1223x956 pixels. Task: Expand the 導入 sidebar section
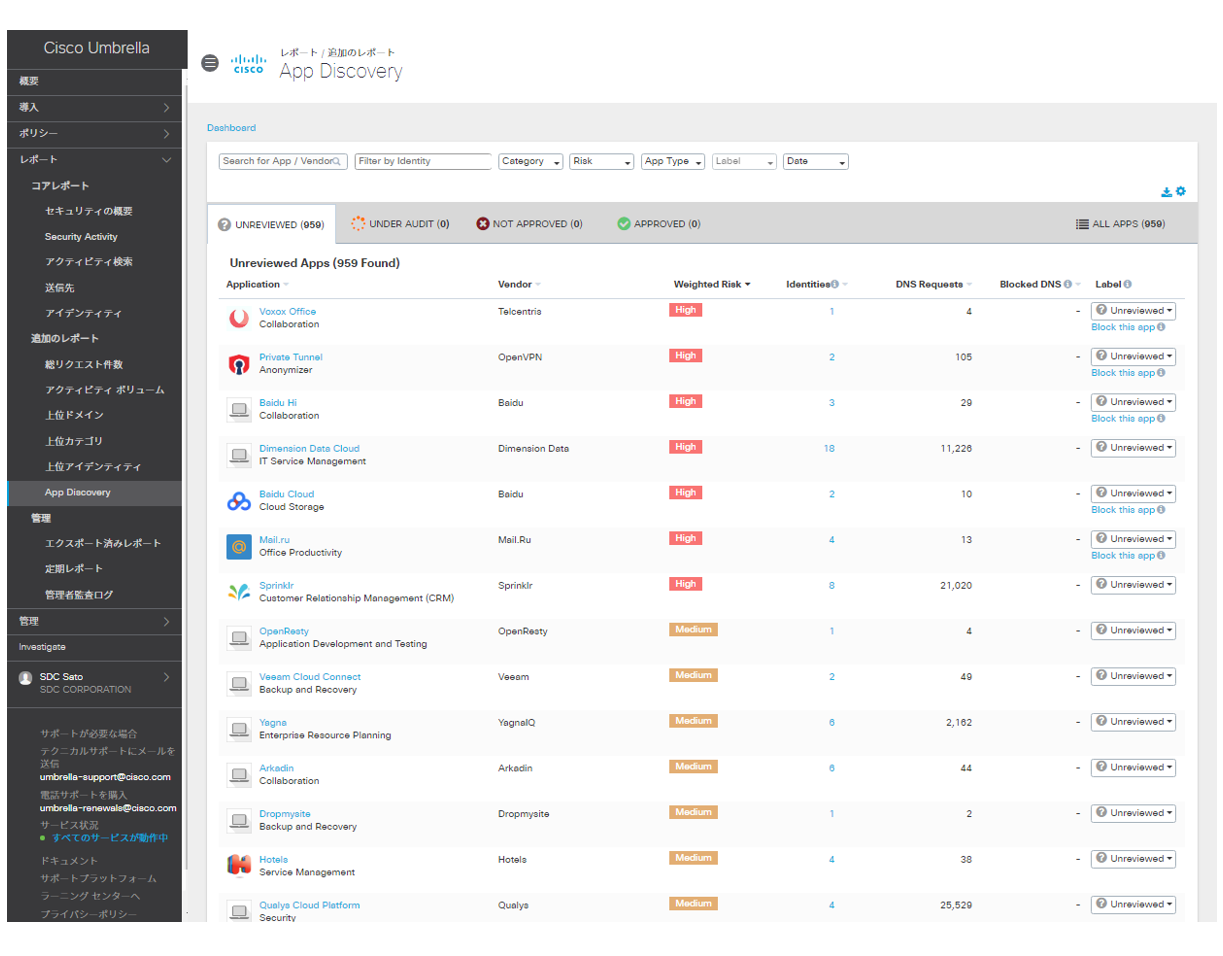pyautogui.click(x=95, y=107)
